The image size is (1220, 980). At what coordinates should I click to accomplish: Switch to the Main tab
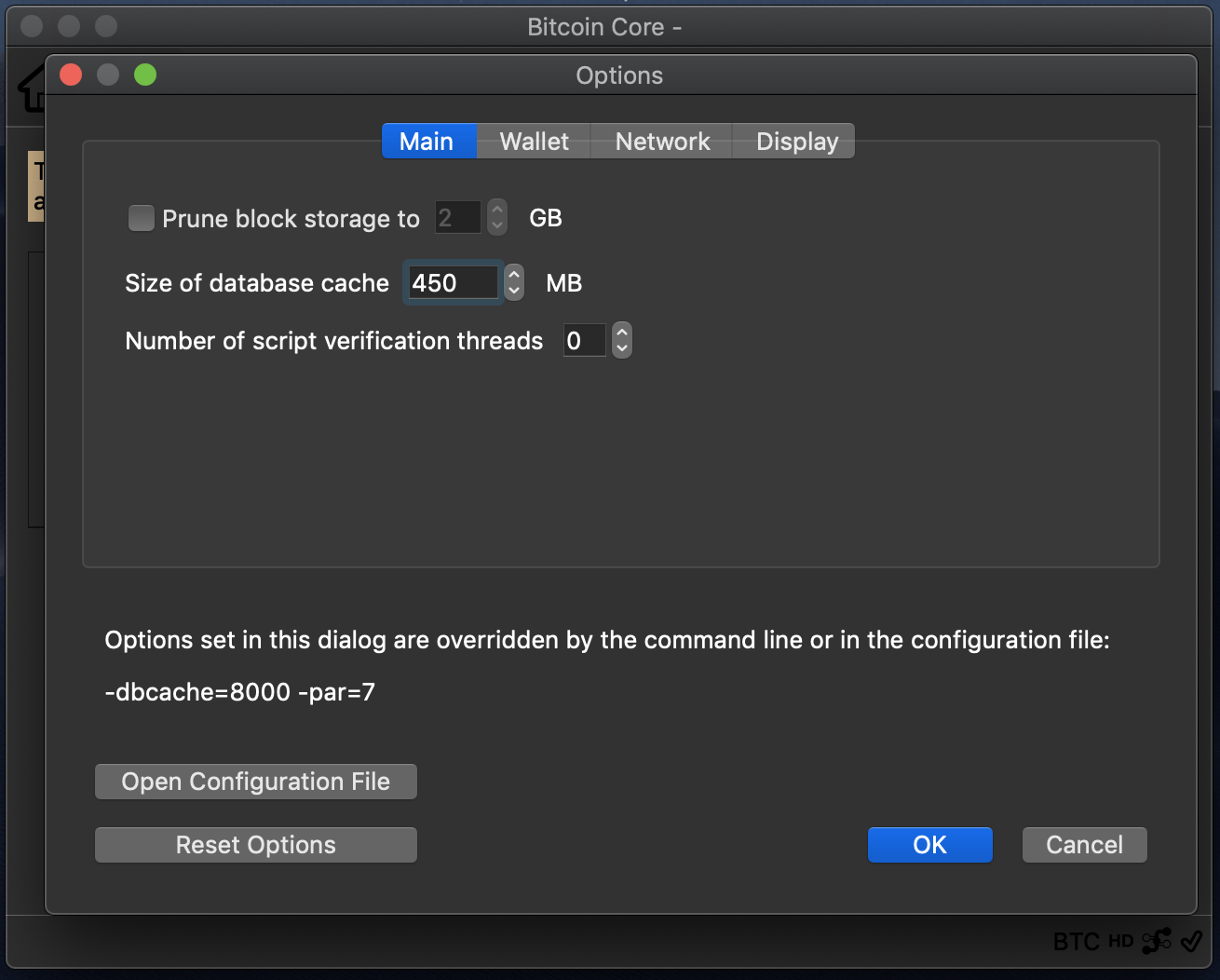tap(428, 142)
